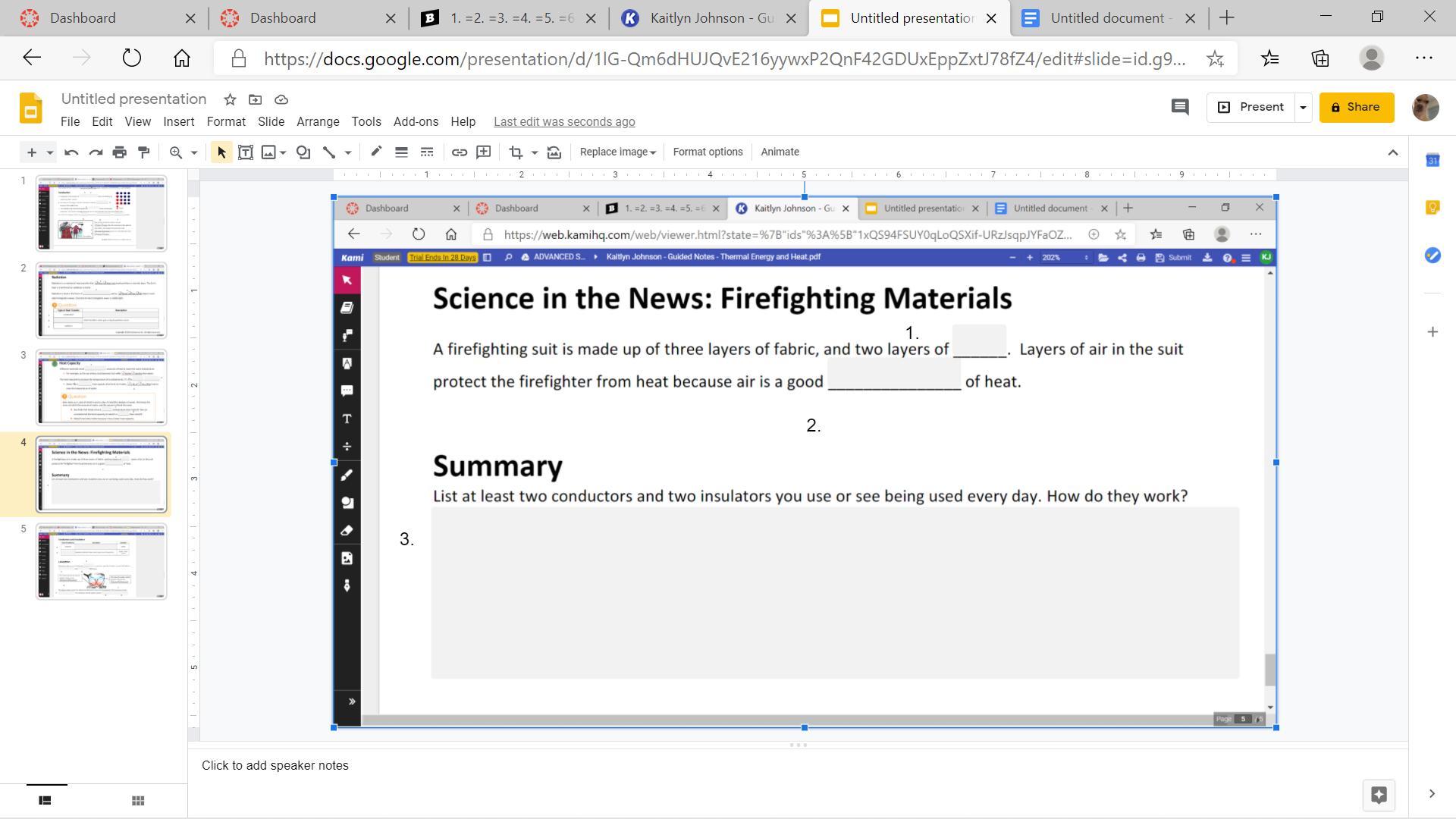Screen dimensions: 1456x819
Task: Open comment history icon
Action: 1179,107
